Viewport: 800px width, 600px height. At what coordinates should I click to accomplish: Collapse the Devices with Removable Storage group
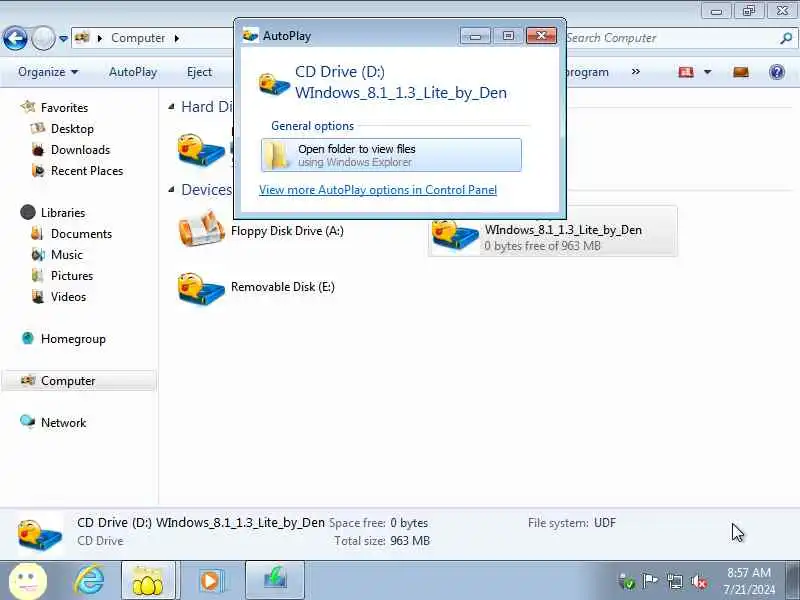[171, 189]
